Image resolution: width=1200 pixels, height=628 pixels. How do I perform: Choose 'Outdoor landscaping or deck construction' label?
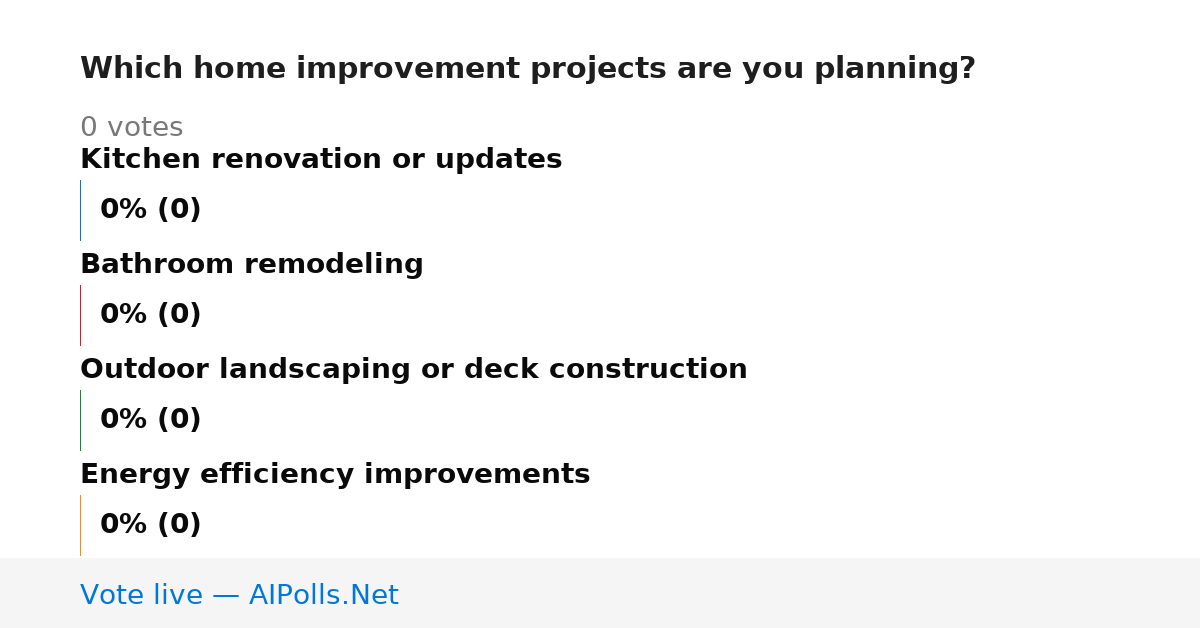click(414, 370)
